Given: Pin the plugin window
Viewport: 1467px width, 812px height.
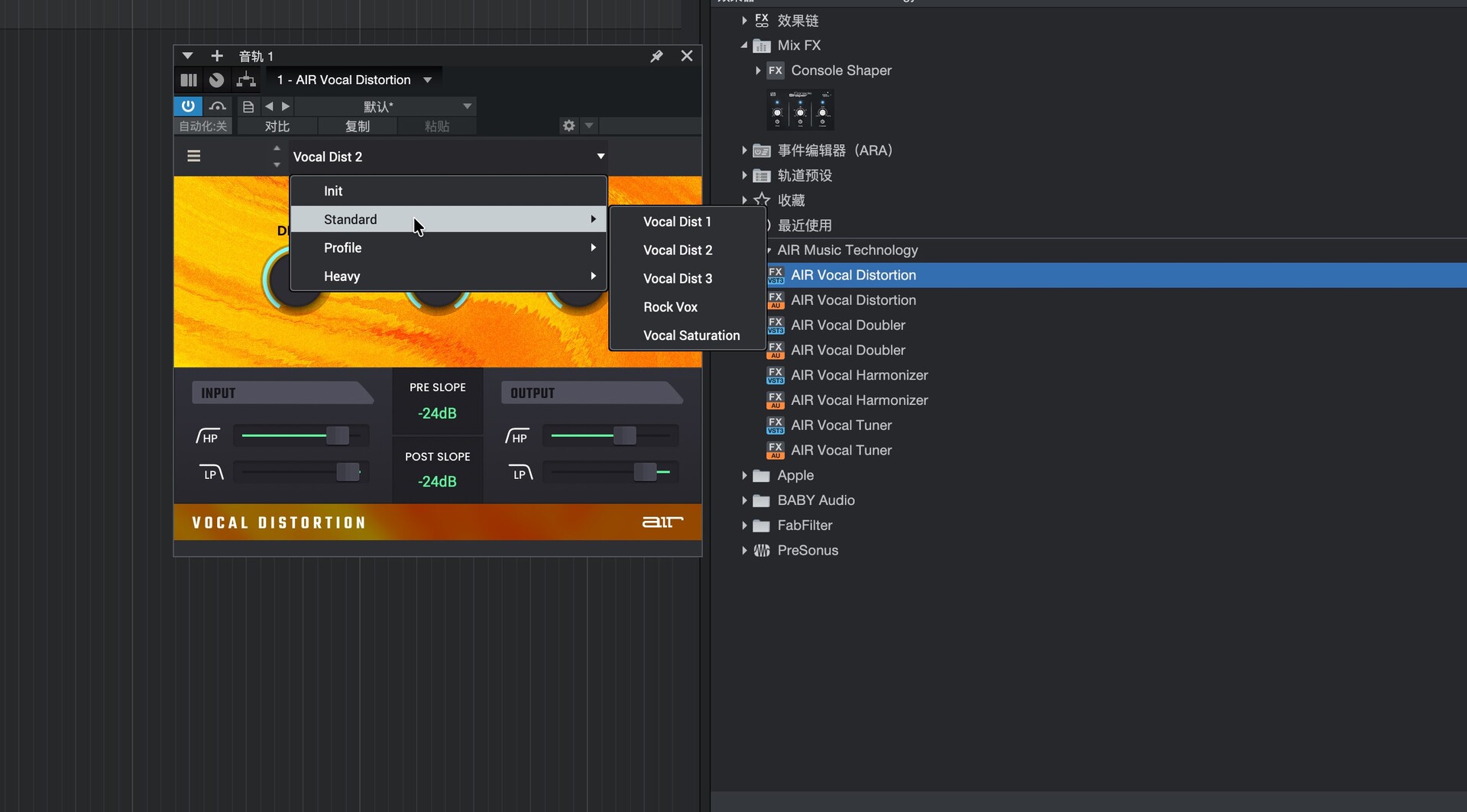Looking at the screenshot, I should pyautogui.click(x=656, y=56).
